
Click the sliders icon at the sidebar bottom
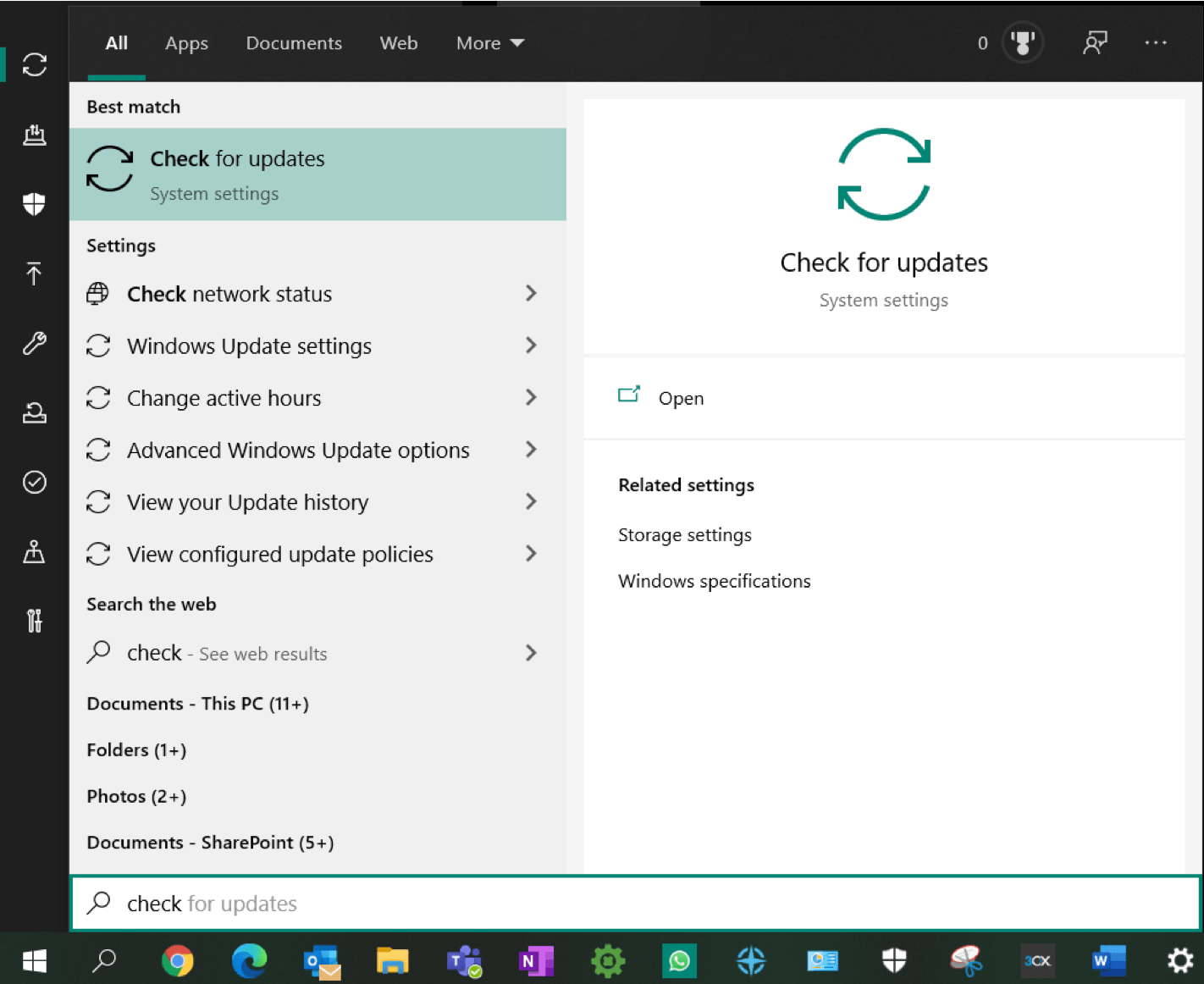[34, 621]
